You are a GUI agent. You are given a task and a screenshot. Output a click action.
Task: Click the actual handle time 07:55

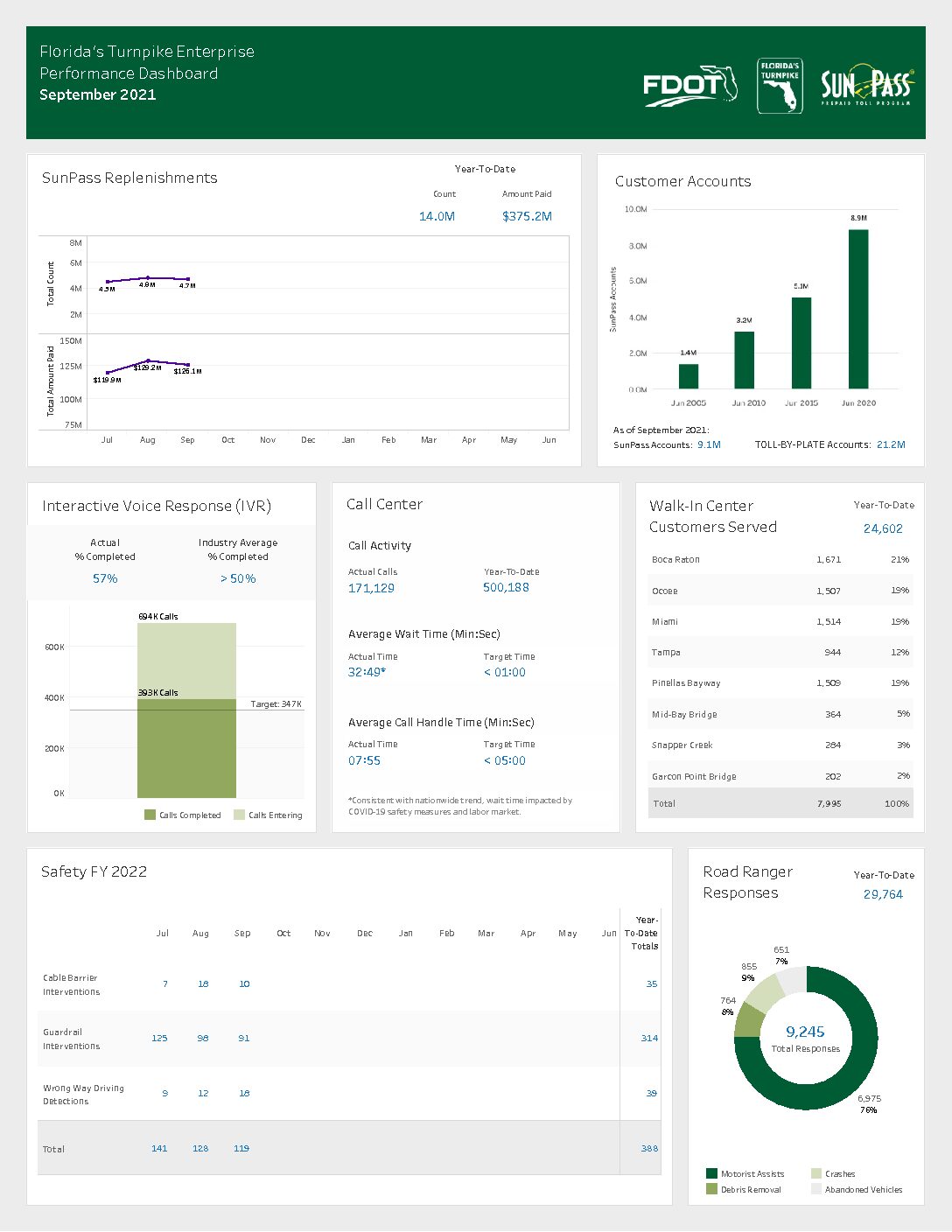coord(364,760)
